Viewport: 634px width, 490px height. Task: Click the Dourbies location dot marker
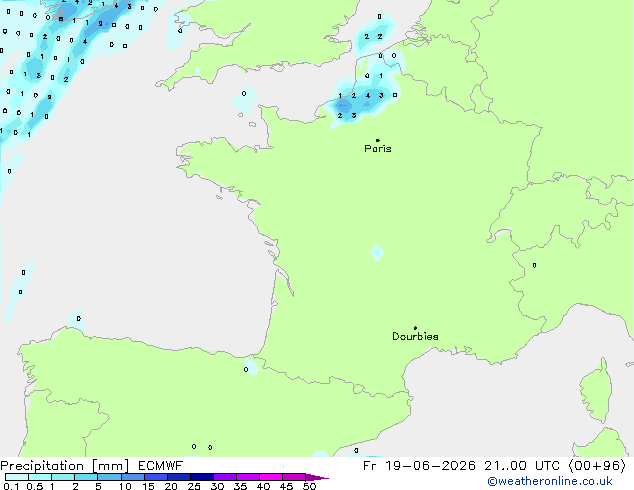[x=415, y=328]
